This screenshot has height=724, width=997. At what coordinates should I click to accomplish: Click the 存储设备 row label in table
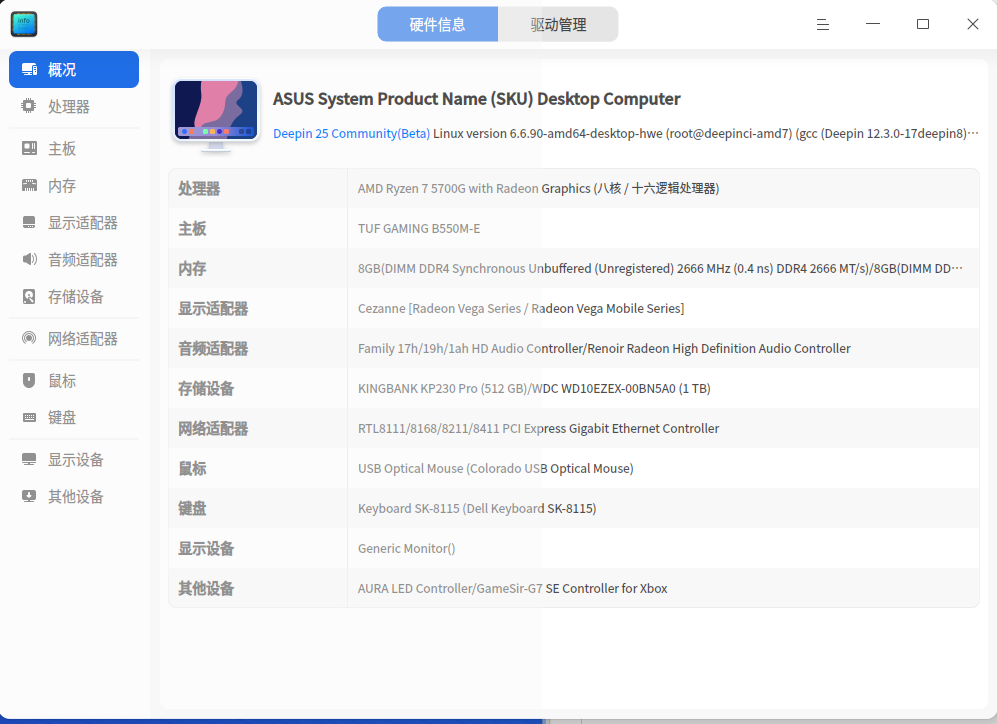coord(206,388)
